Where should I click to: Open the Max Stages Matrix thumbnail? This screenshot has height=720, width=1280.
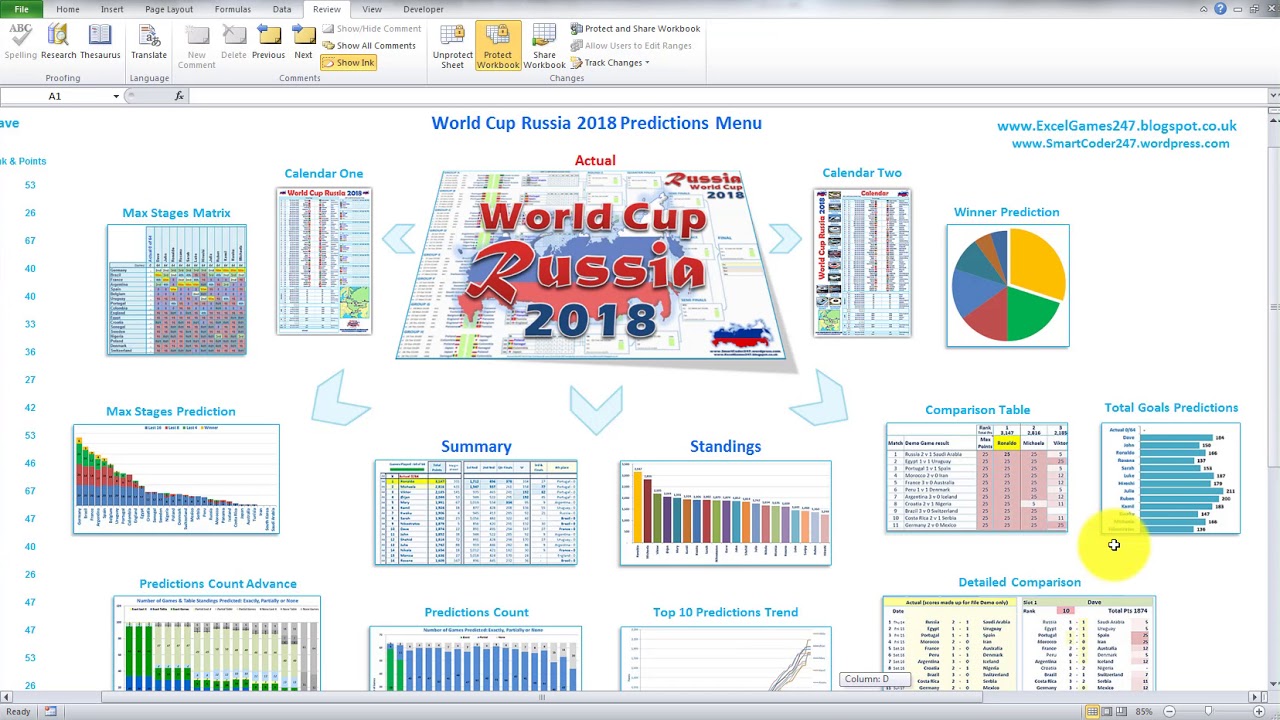coord(177,290)
